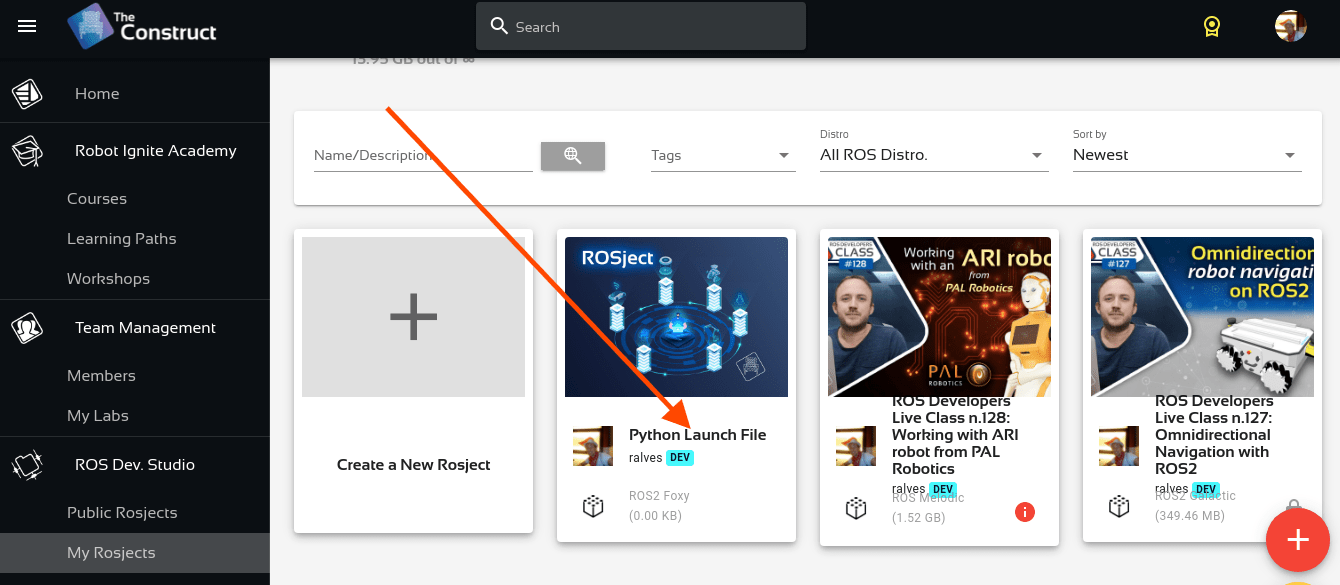This screenshot has width=1340, height=585.
Task: Click the cube icon on Live Class n.128 card
Action: pos(855,509)
